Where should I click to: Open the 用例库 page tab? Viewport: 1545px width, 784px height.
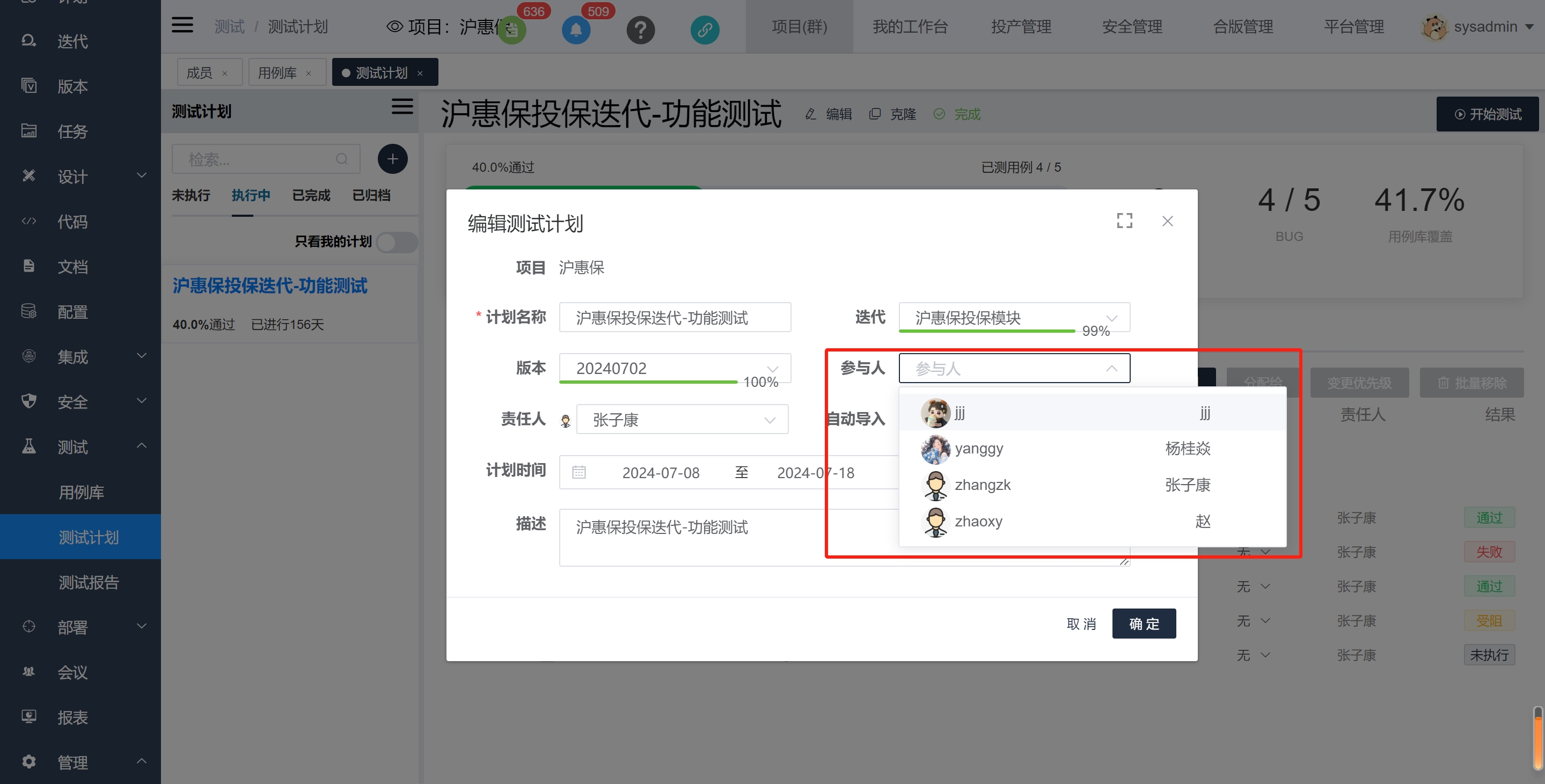(x=277, y=72)
